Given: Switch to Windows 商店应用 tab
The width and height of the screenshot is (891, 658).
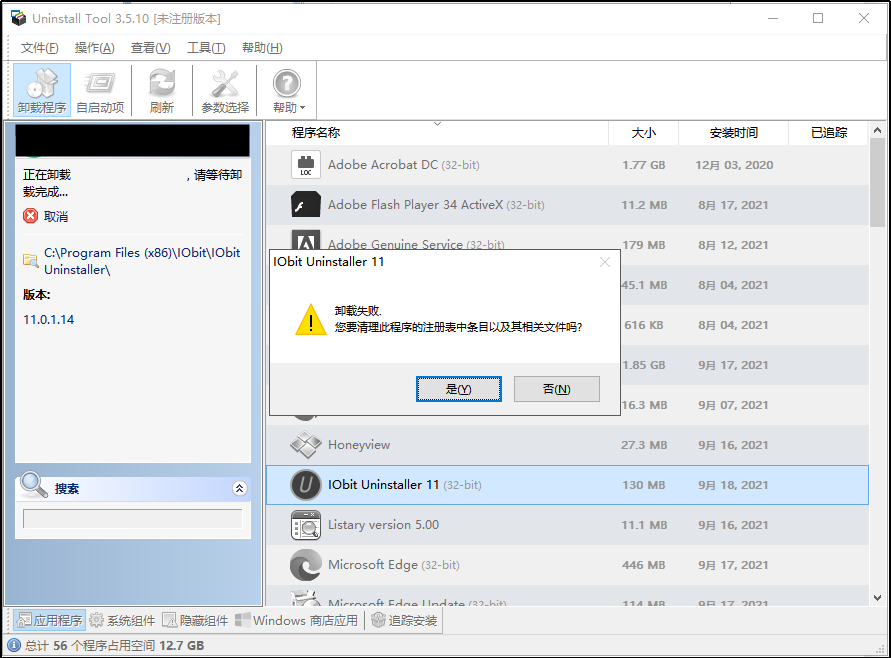Looking at the screenshot, I should [x=297, y=620].
